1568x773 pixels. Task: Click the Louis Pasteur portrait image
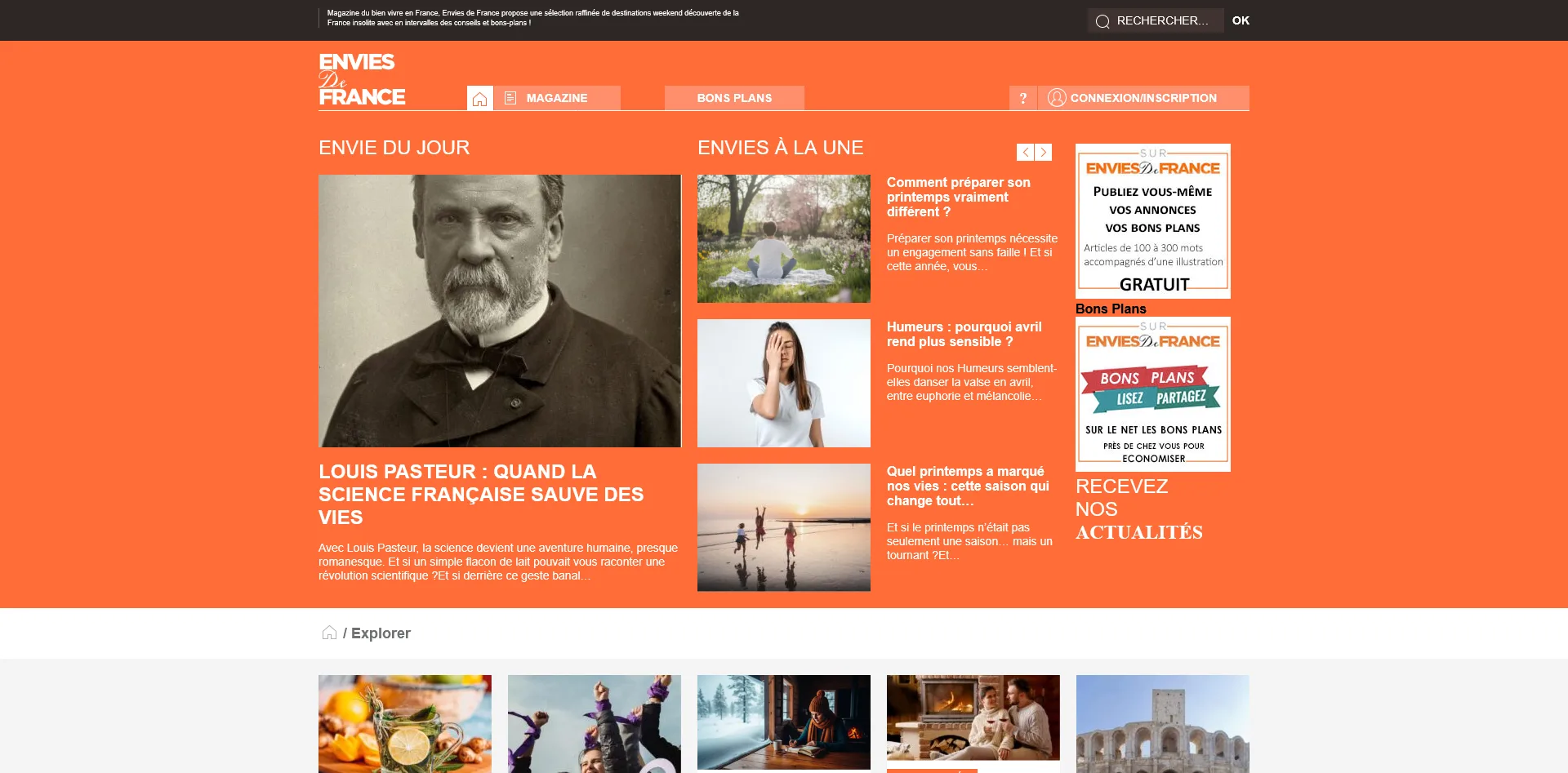500,311
